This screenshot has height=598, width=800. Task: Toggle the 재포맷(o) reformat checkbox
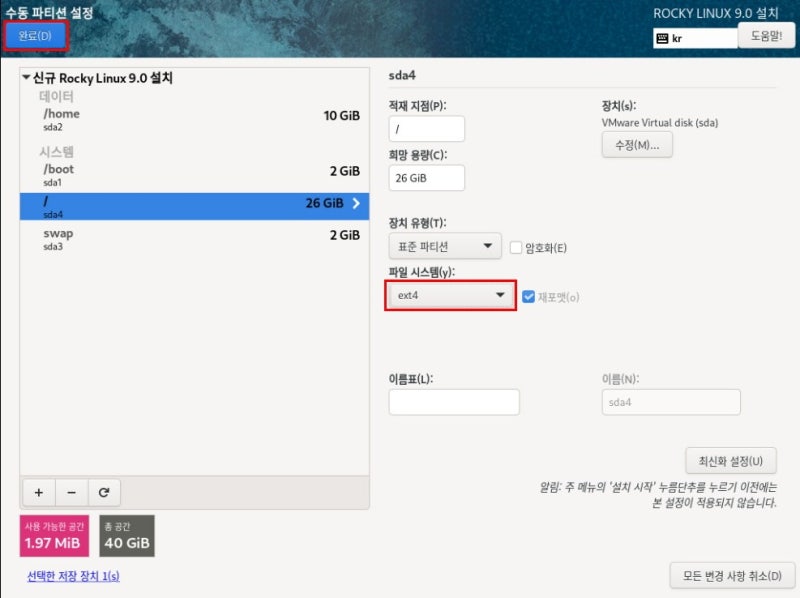tap(529, 296)
